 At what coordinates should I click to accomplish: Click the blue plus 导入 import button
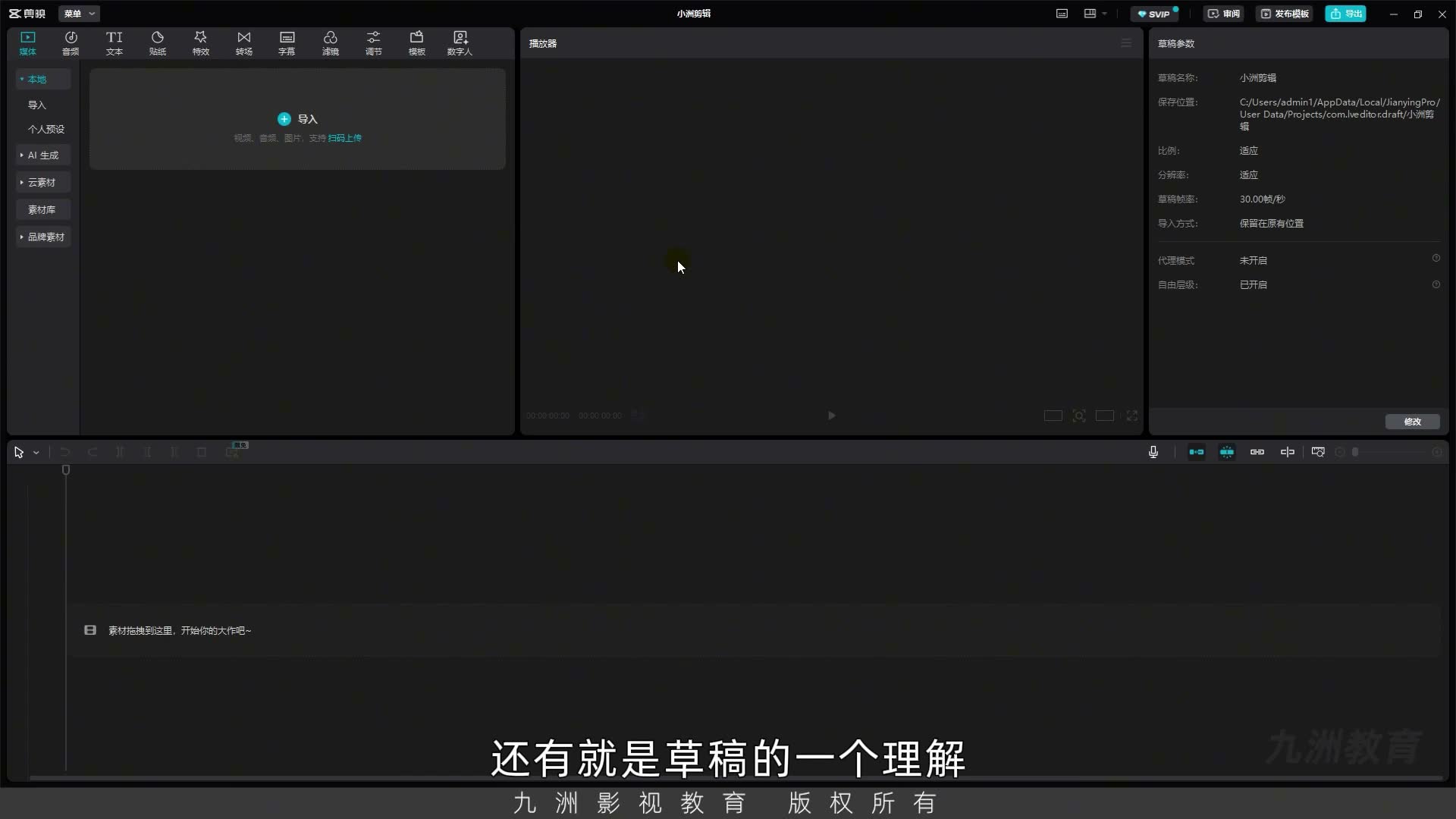(297, 119)
